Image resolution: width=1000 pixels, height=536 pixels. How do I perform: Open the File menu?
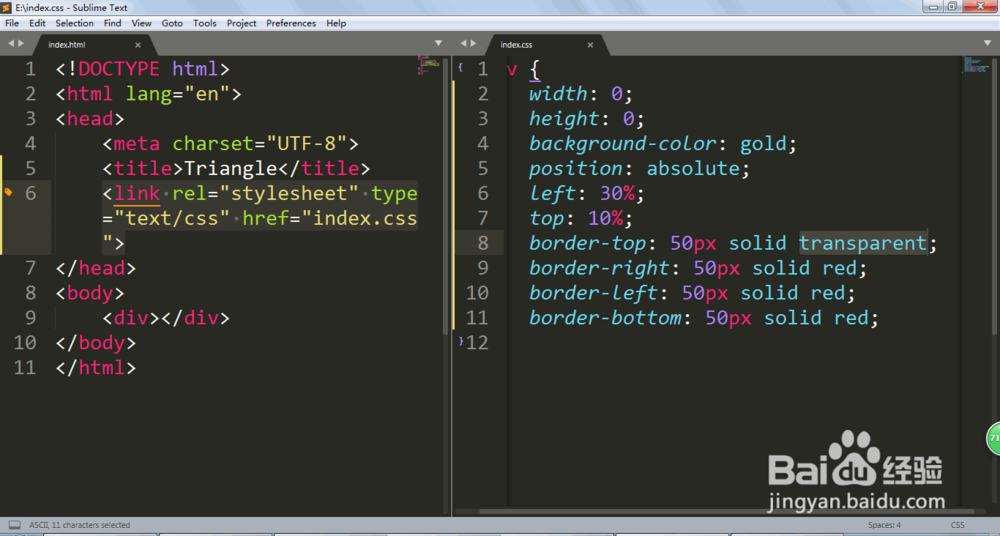pyautogui.click(x=11, y=23)
